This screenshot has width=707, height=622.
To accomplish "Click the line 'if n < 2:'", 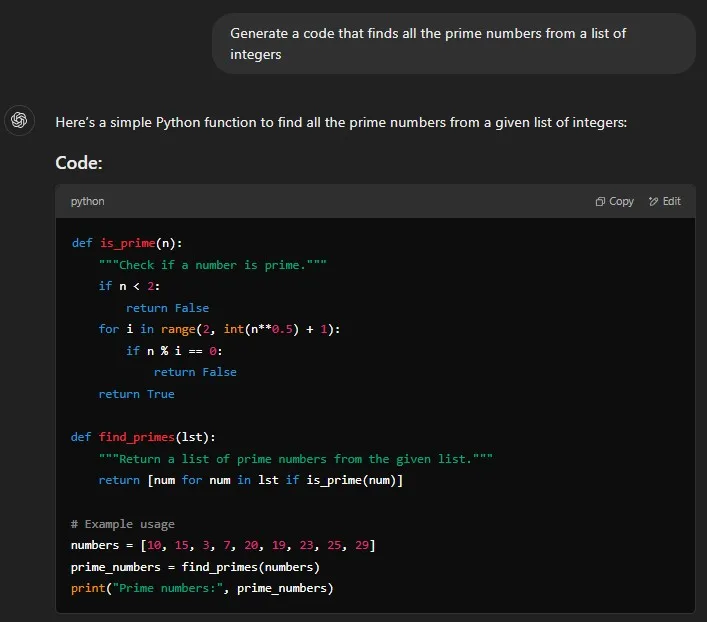I will pyautogui.click(x=129, y=286).
